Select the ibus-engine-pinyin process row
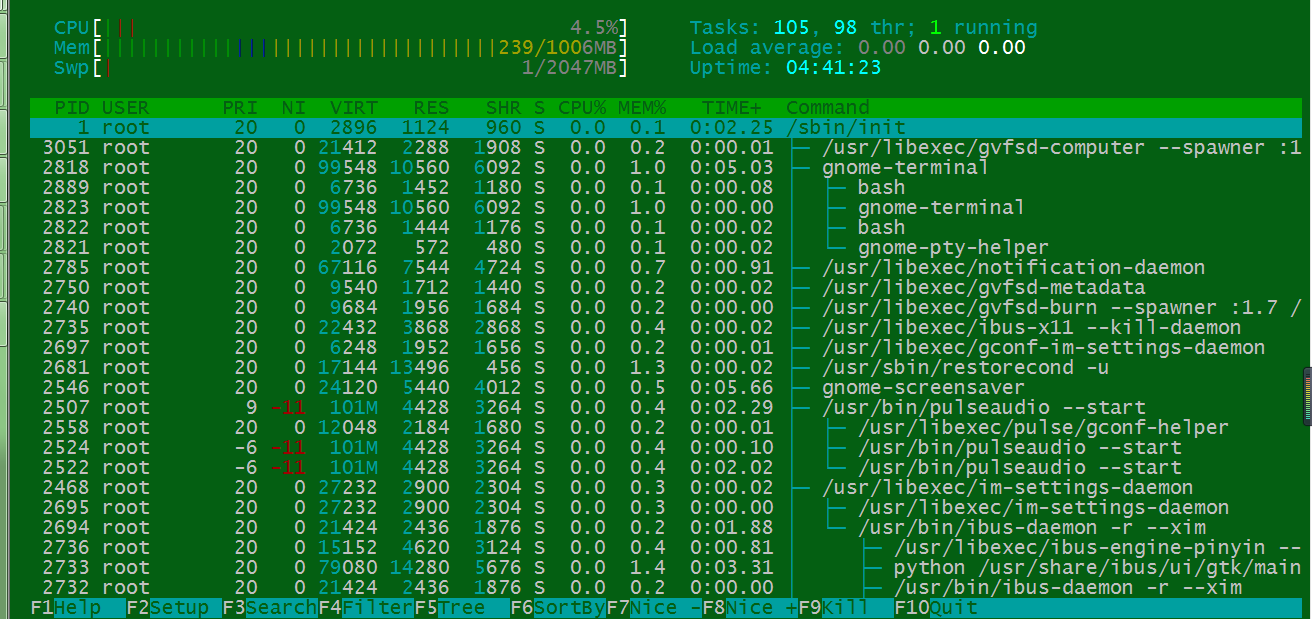The height and width of the screenshot is (619, 1312). [x=666, y=547]
